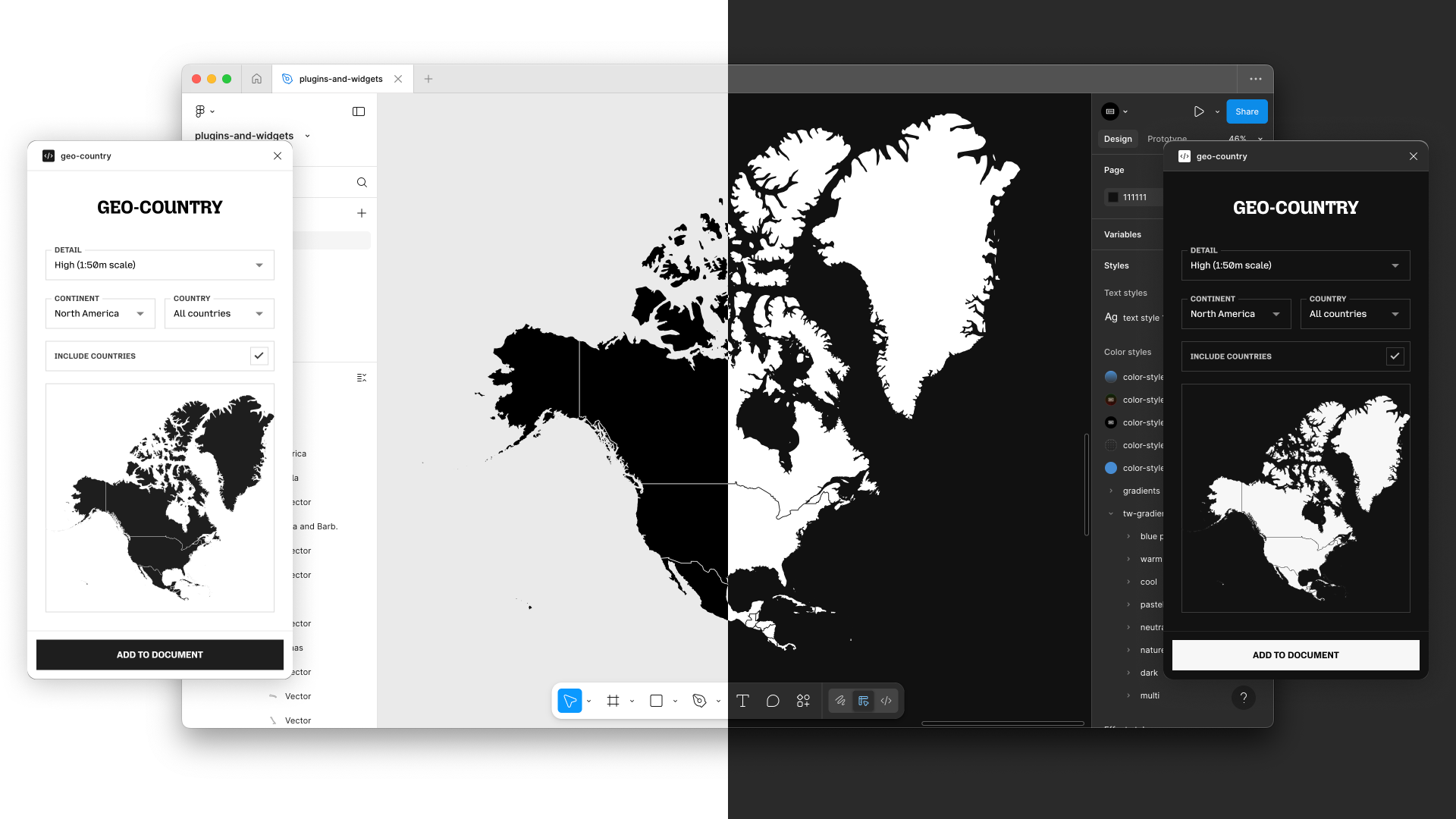The image size is (1456, 819).
Task: Select the Move tool in the bottom toolbar
Action: [x=570, y=701]
